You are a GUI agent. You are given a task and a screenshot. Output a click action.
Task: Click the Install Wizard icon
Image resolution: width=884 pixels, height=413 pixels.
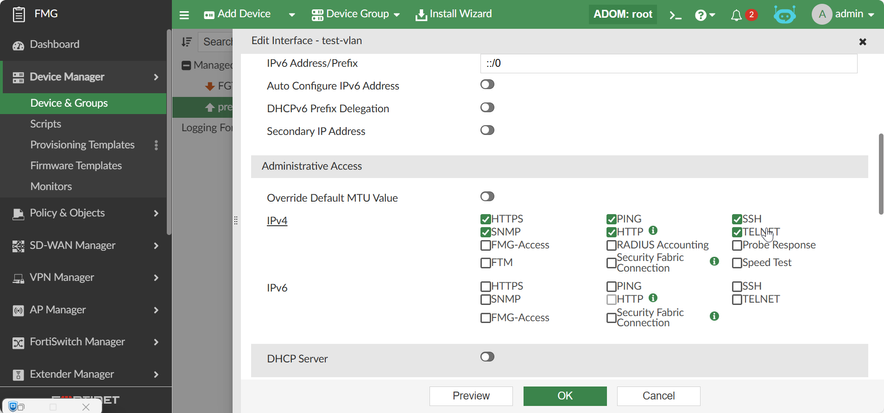coord(421,15)
